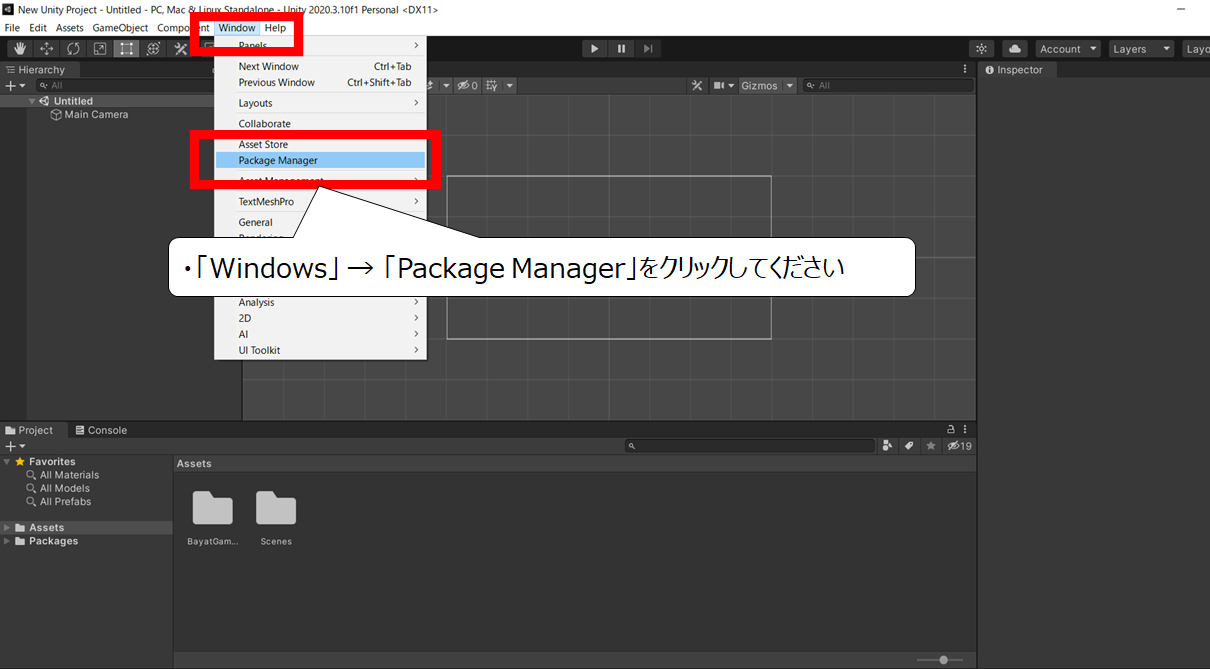Open the Help menu
Image resolution: width=1210 pixels, height=669 pixels.
pos(275,28)
